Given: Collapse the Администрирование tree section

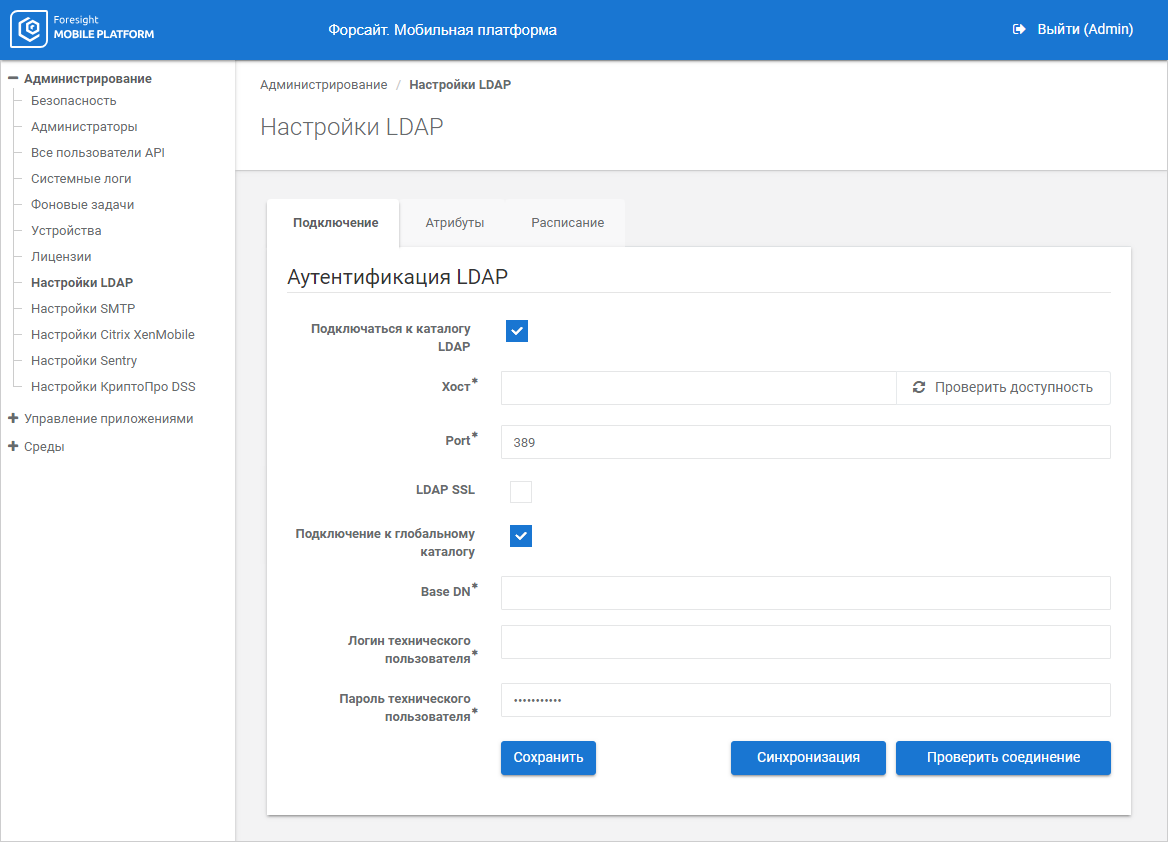Looking at the screenshot, I should (x=13, y=78).
